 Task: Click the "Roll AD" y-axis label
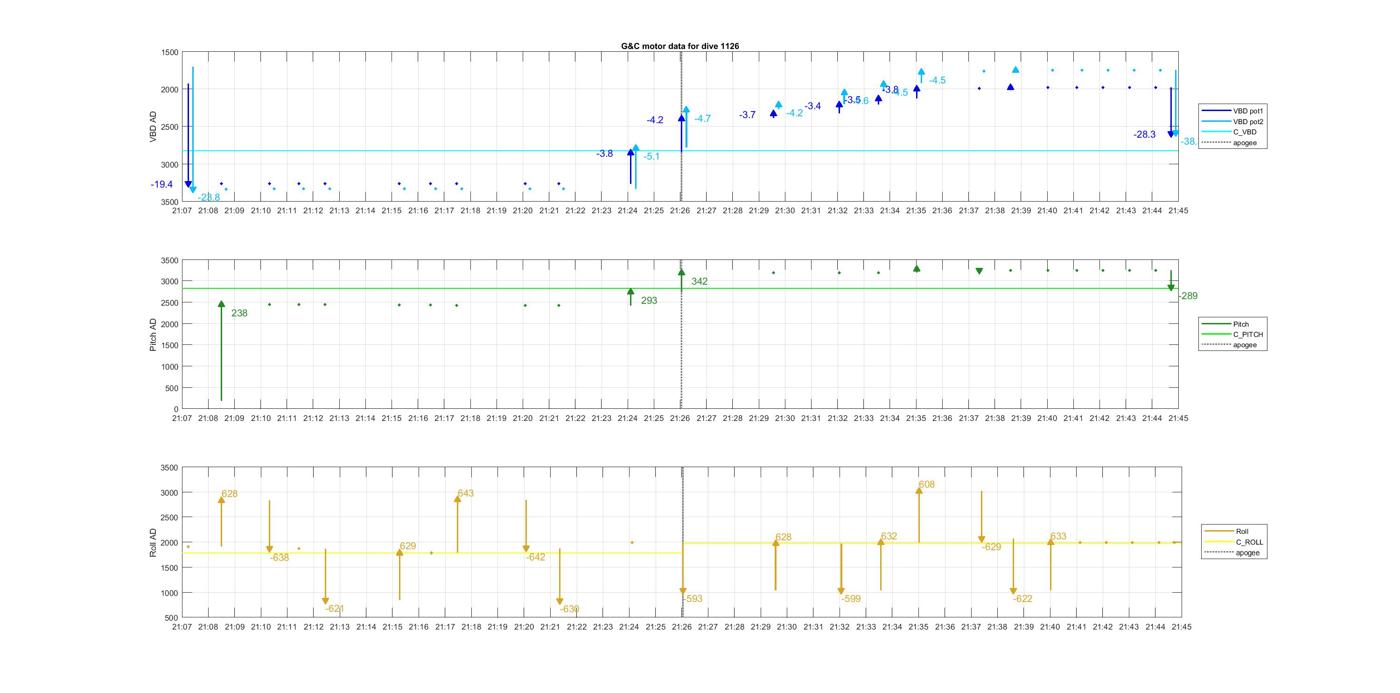153,542
